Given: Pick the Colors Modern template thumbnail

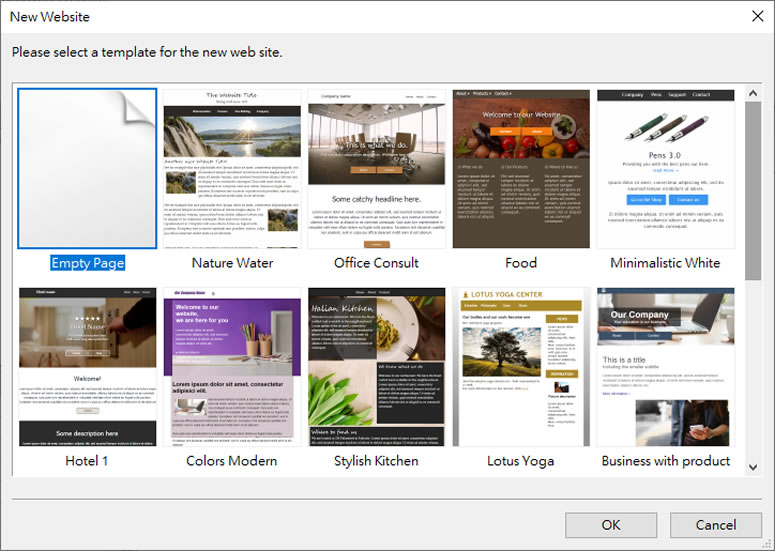Looking at the screenshot, I should coord(232,367).
